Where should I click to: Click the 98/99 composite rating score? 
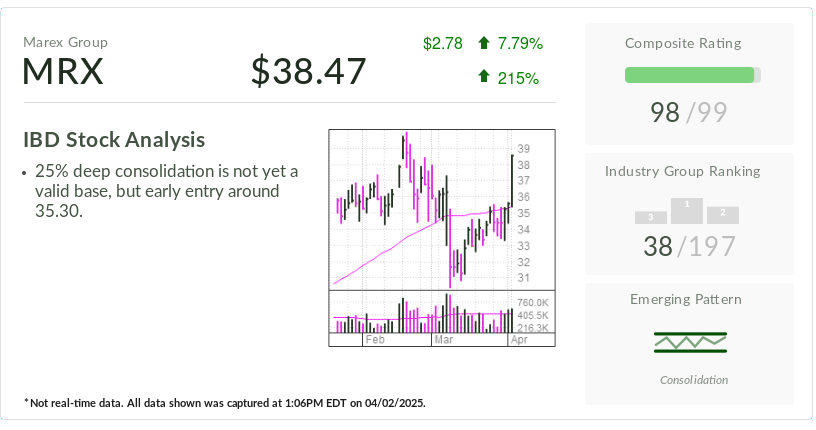tap(689, 112)
